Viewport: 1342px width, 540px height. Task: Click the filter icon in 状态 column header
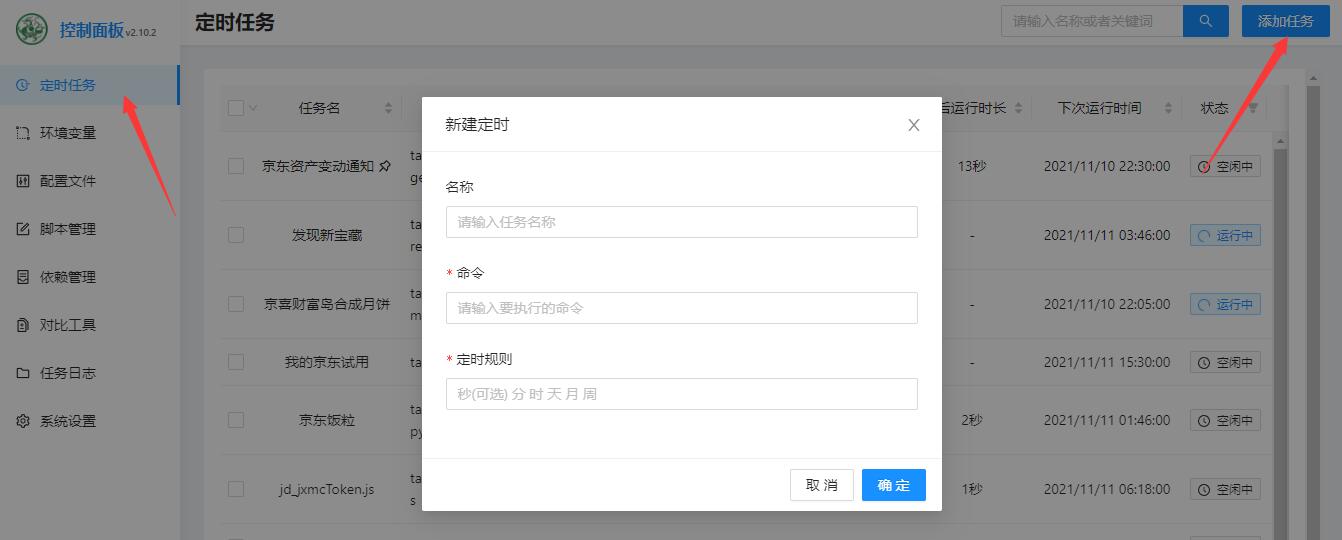(1253, 108)
